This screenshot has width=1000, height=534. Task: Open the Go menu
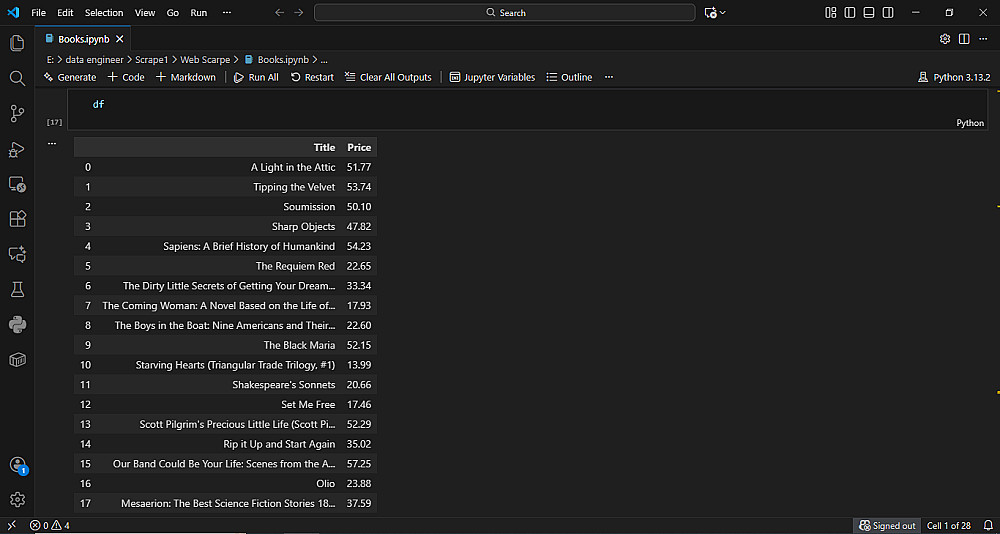coord(173,13)
